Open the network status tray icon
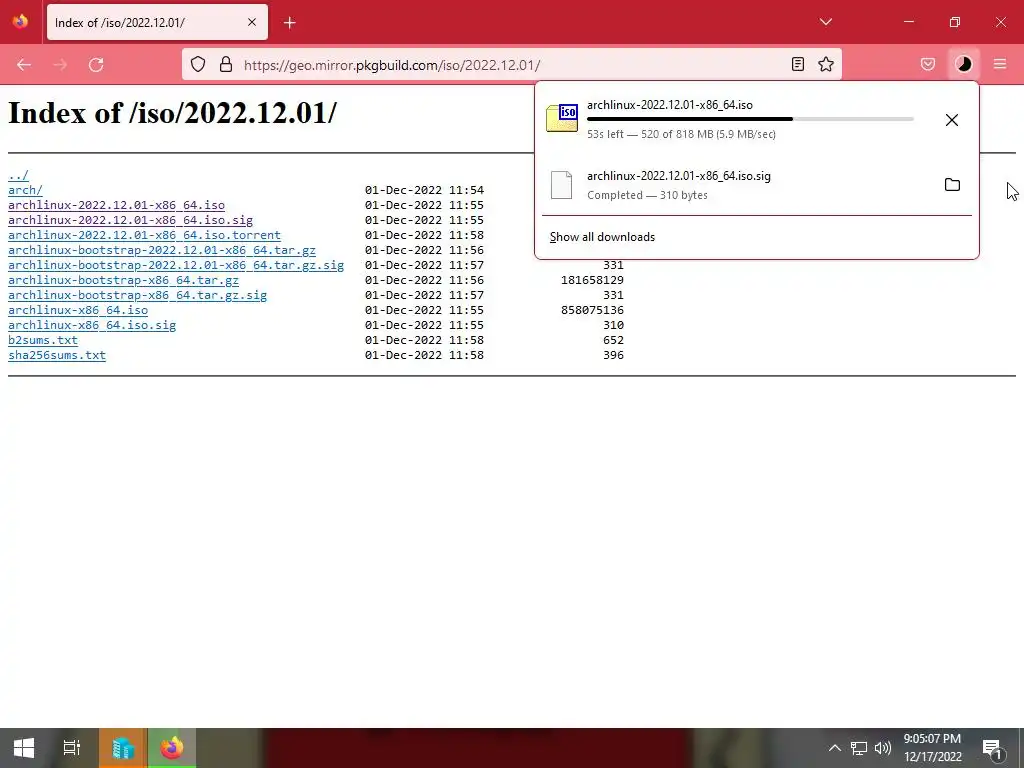Screen dimensions: 1024x768 click(859, 748)
